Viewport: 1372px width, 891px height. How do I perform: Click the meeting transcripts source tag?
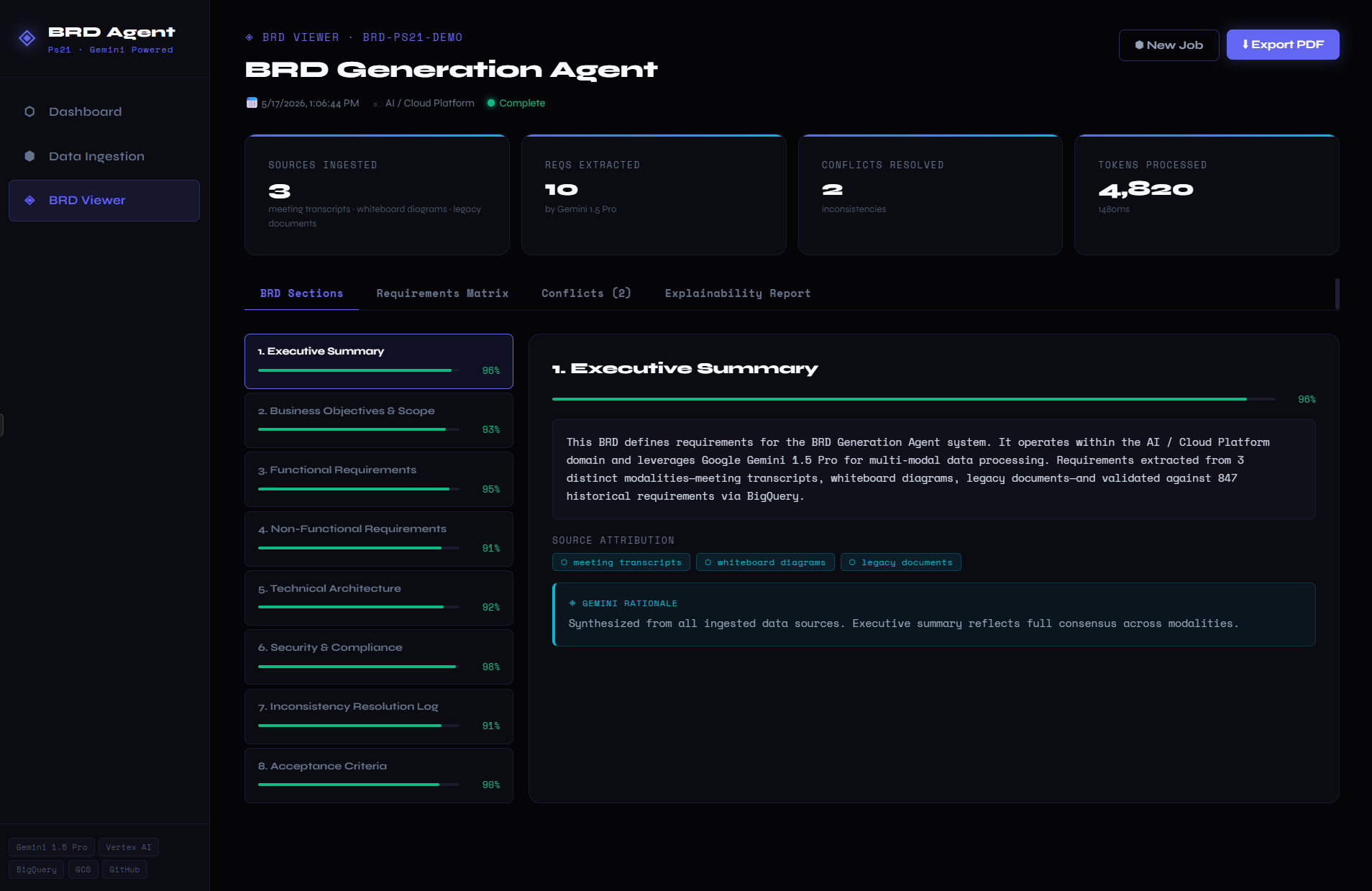(x=621, y=562)
